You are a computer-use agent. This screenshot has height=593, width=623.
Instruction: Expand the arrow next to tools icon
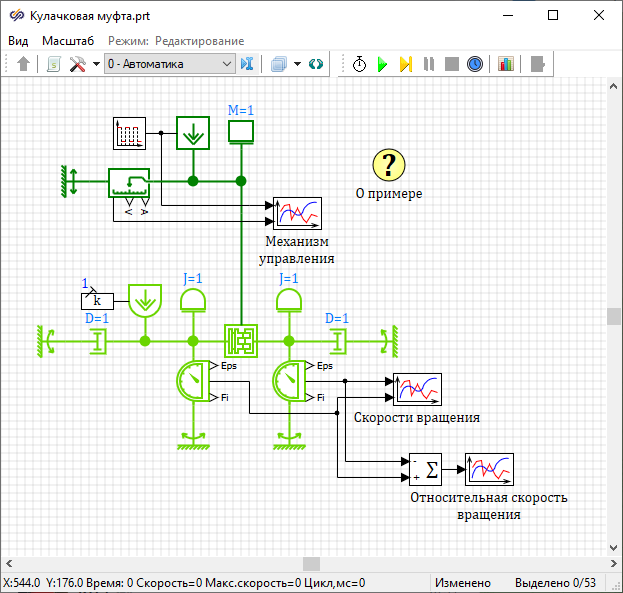click(96, 64)
